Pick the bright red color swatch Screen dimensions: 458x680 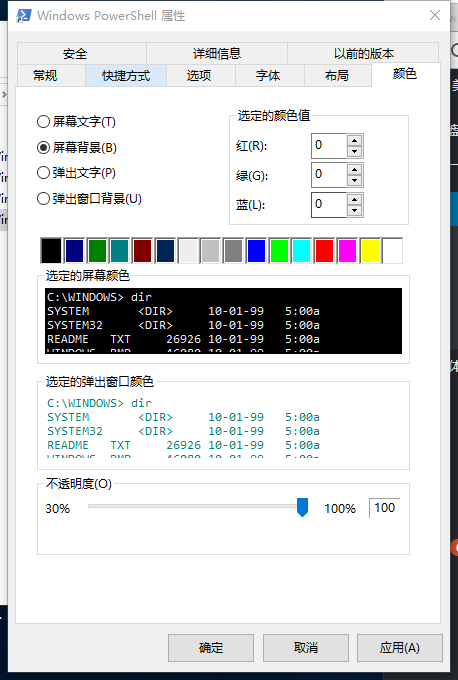pyautogui.click(x=324, y=251)
